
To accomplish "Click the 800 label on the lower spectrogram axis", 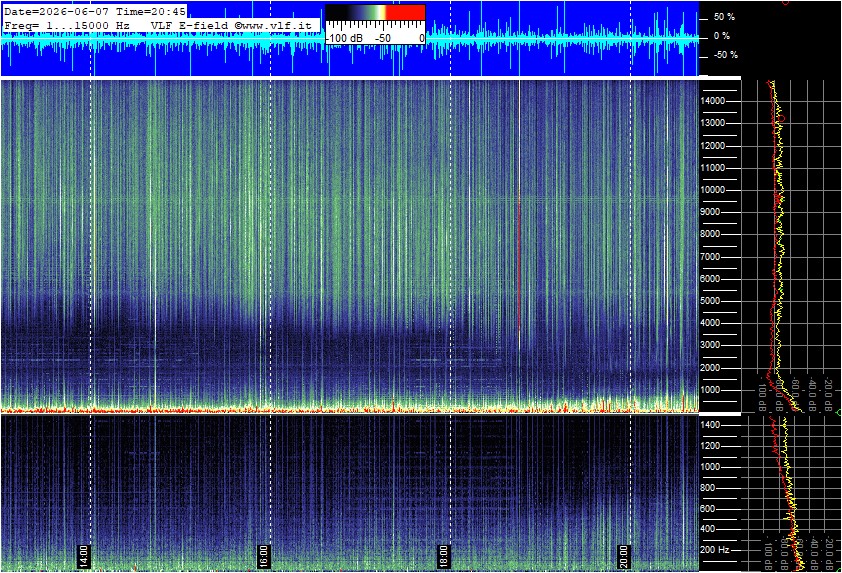I will 708,488.
